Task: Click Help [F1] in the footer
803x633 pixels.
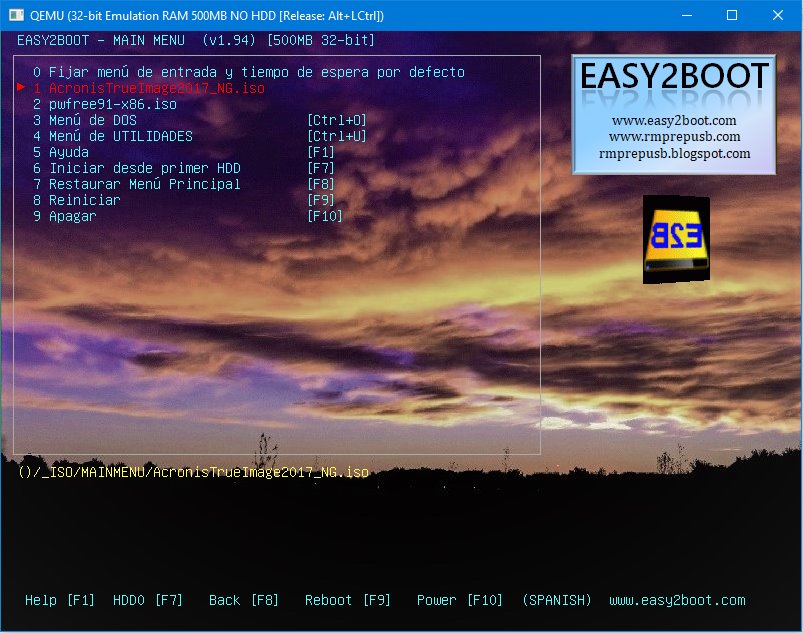Action: coord(60,600)
